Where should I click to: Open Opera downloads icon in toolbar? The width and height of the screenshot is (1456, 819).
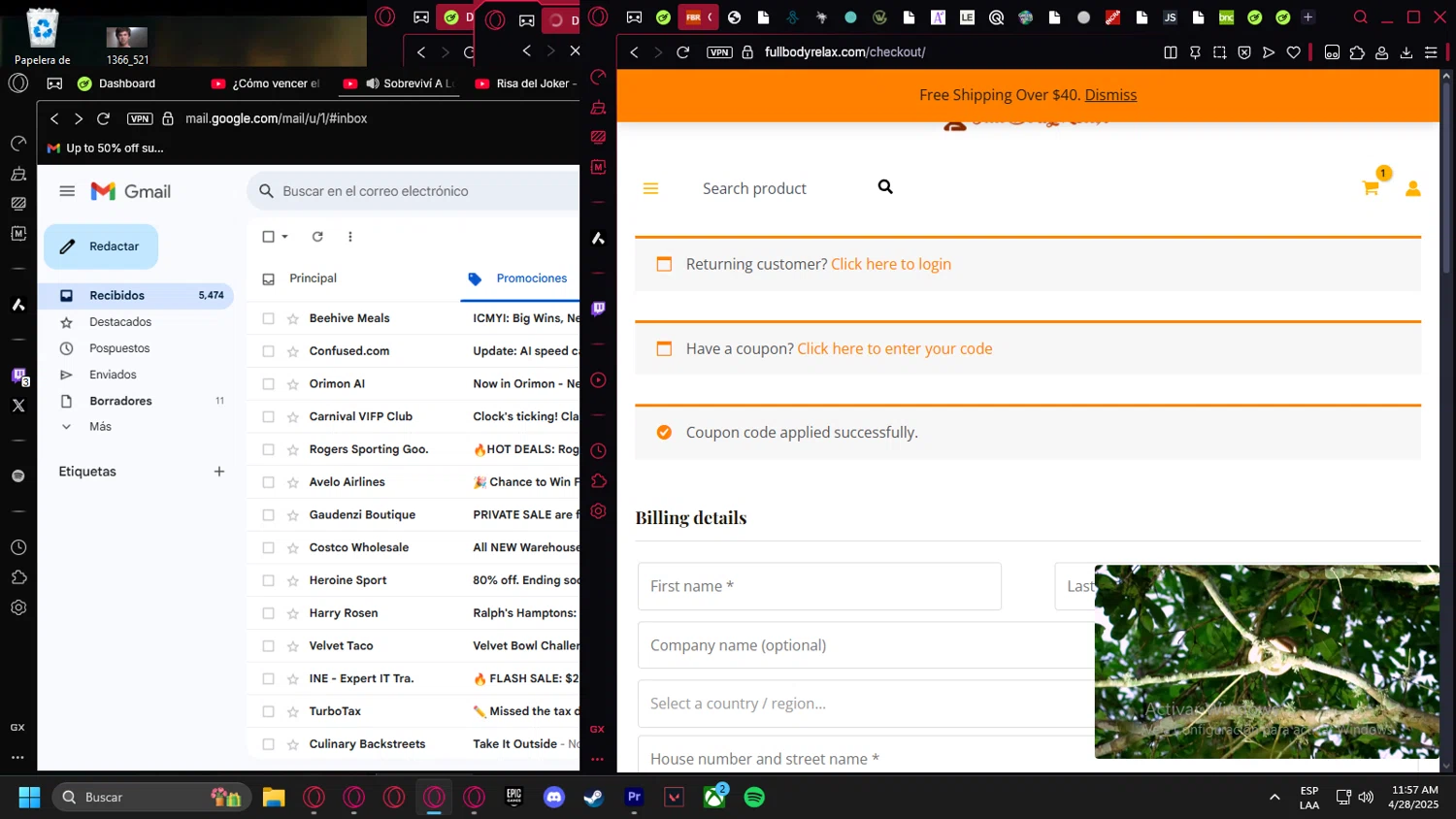(1406, 52)
